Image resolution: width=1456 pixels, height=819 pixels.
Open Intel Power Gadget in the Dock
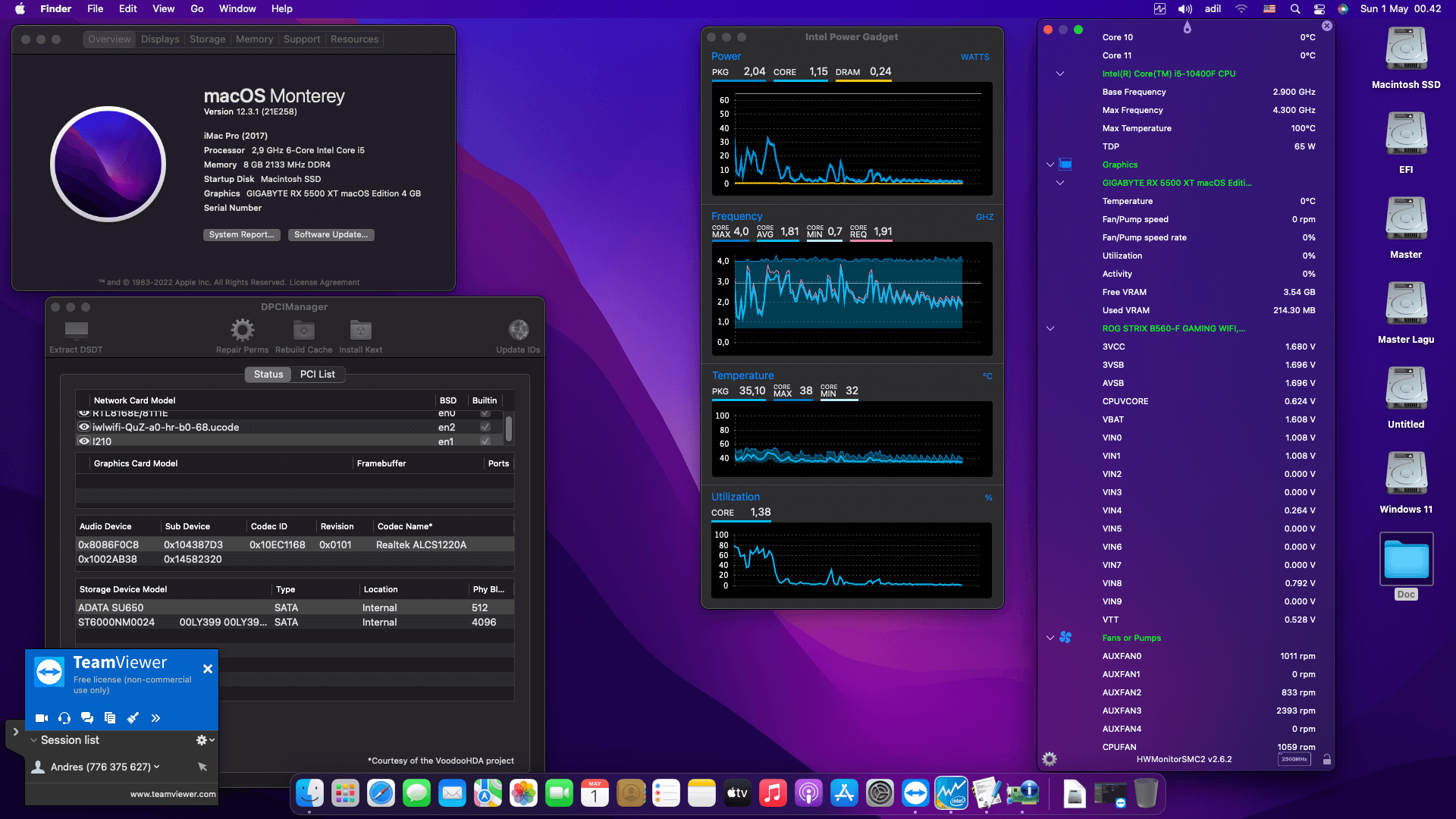coord(951,794)
